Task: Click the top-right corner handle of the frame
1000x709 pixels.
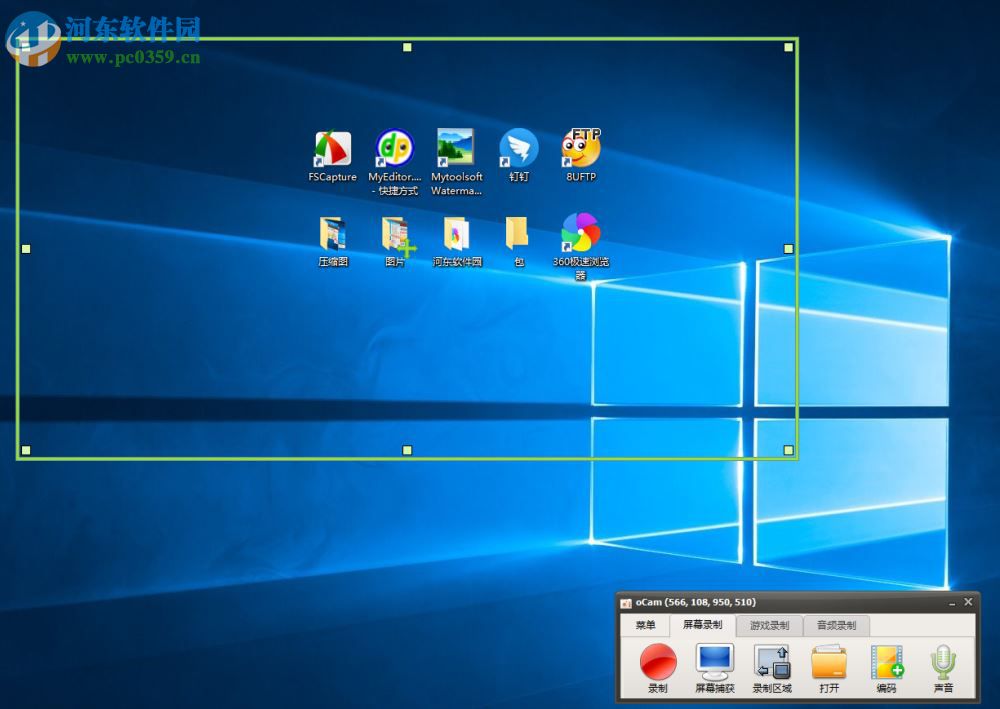Action: point(788,47)
